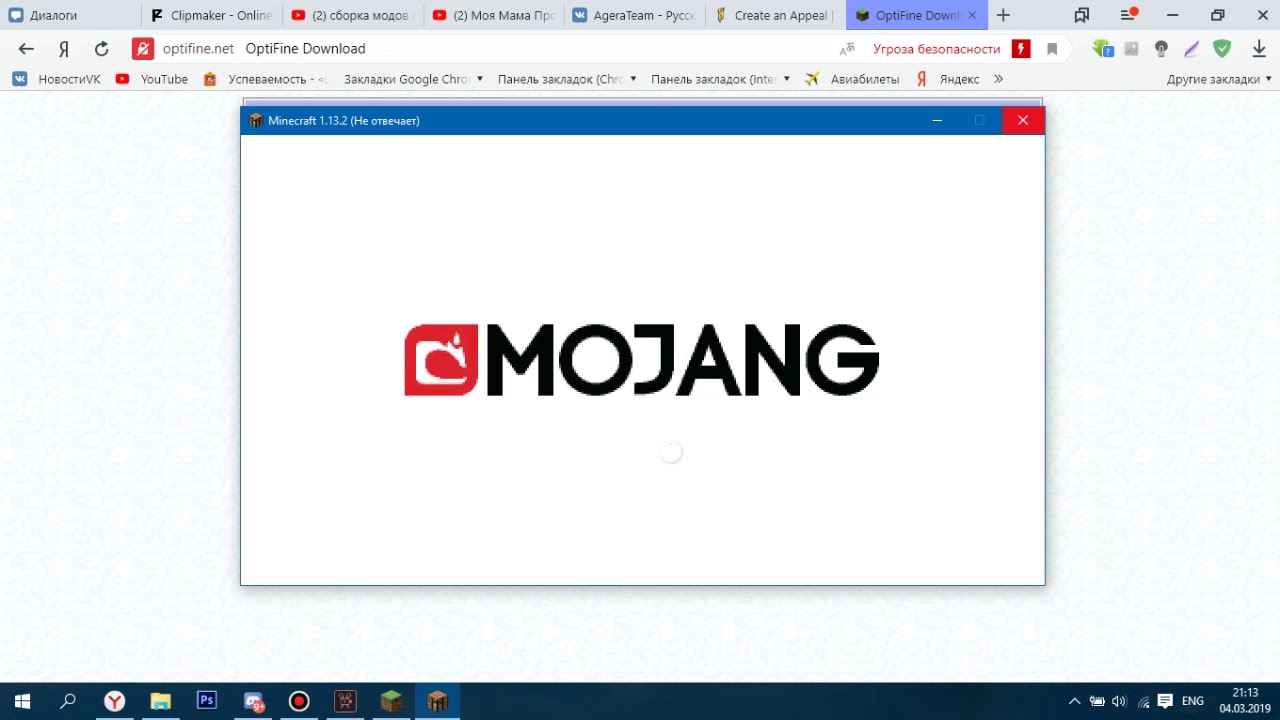The height and width of the screenshot is (720, 1280).
Task: Switch to the Clipmaker - Online tab
Action: click(211, 15)
